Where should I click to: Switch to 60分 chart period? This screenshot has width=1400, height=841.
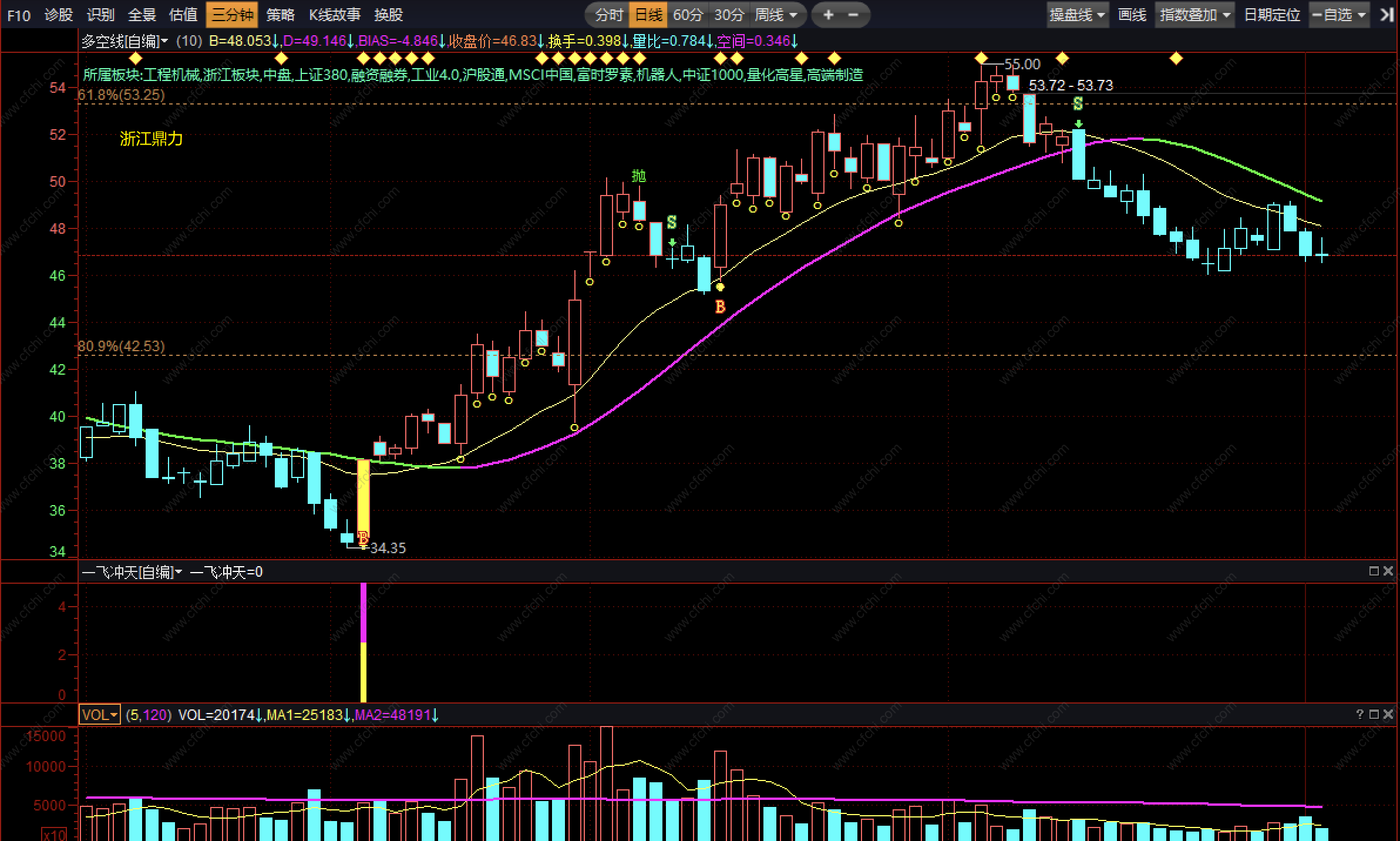point(688,15)
